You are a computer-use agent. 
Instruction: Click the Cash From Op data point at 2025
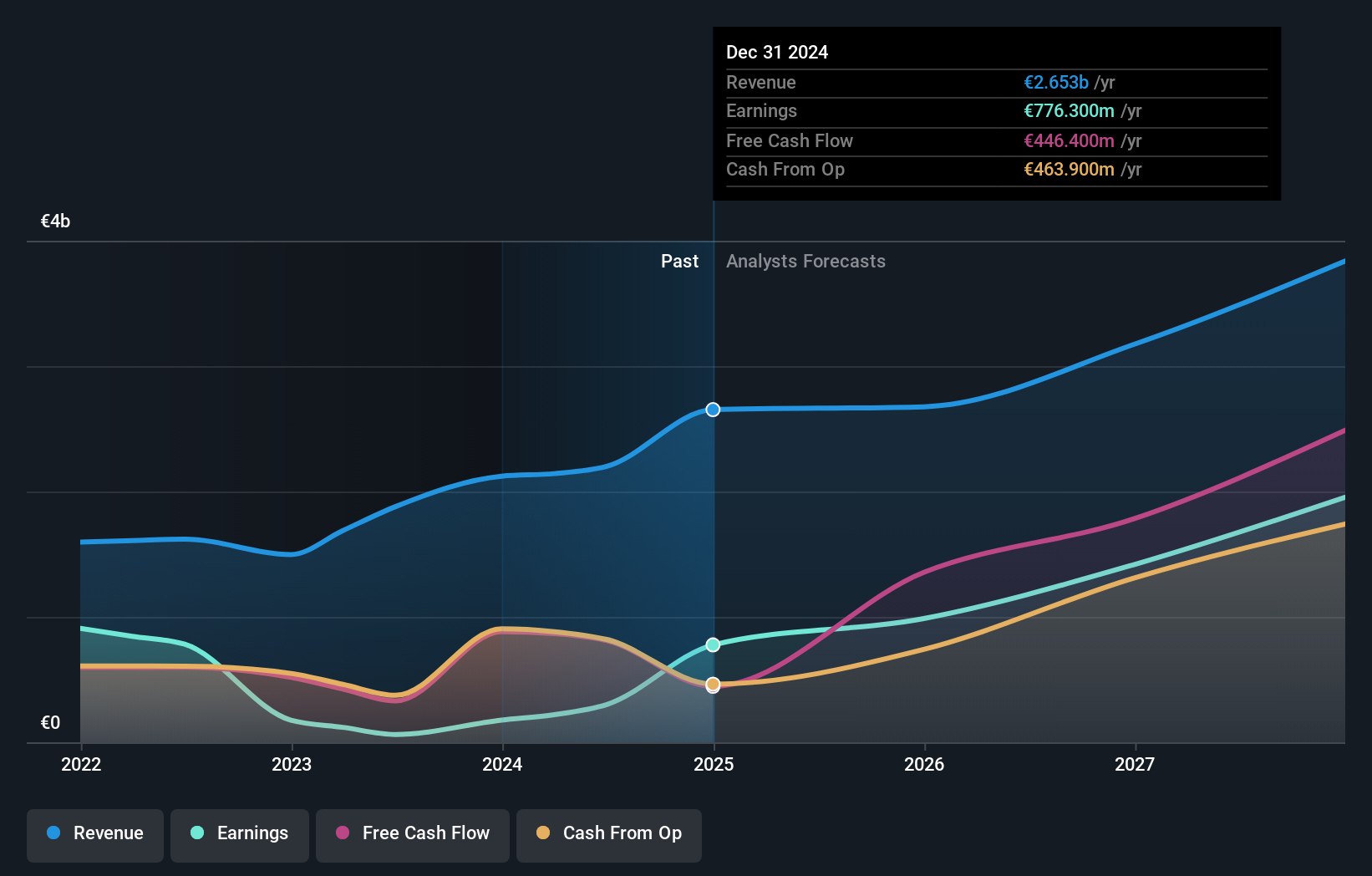pyautogui.click(x=713, y=685)
